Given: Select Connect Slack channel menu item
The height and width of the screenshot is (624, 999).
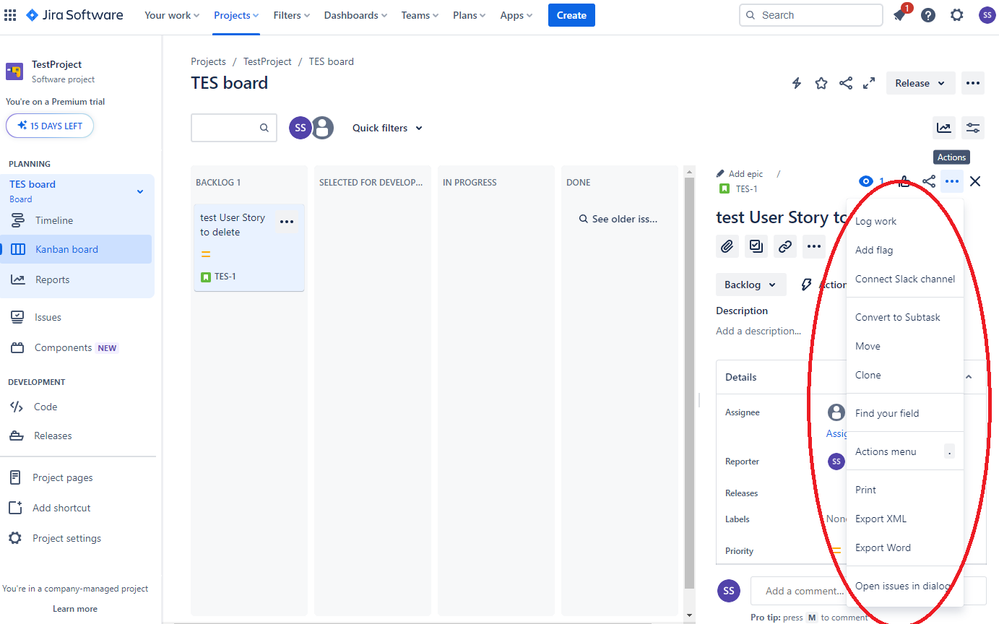Looking at the screenshot, I should tap(905, 279).
